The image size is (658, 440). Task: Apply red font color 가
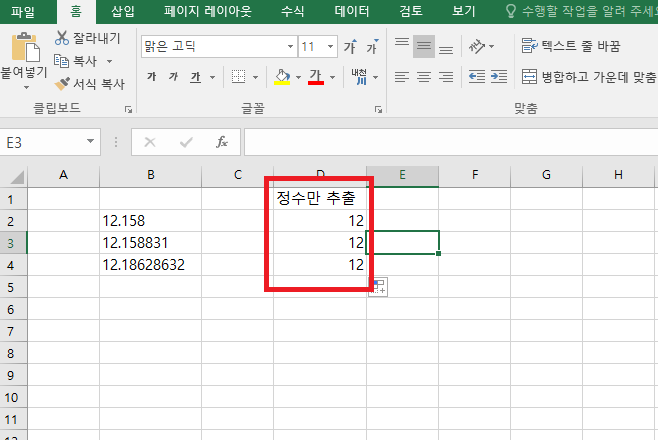(x=316, y=77)
